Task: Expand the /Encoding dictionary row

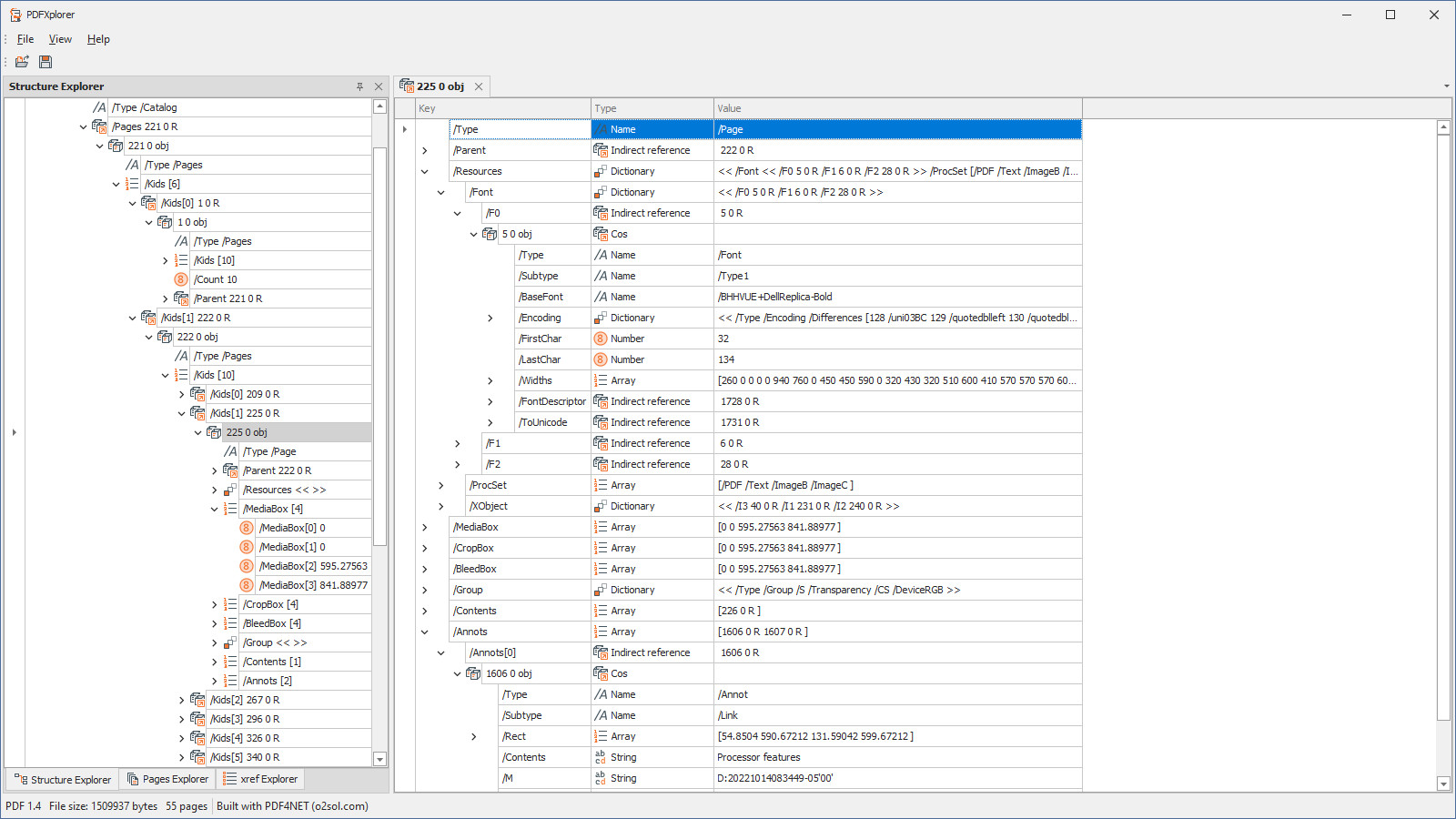Action: coord(490,318)
